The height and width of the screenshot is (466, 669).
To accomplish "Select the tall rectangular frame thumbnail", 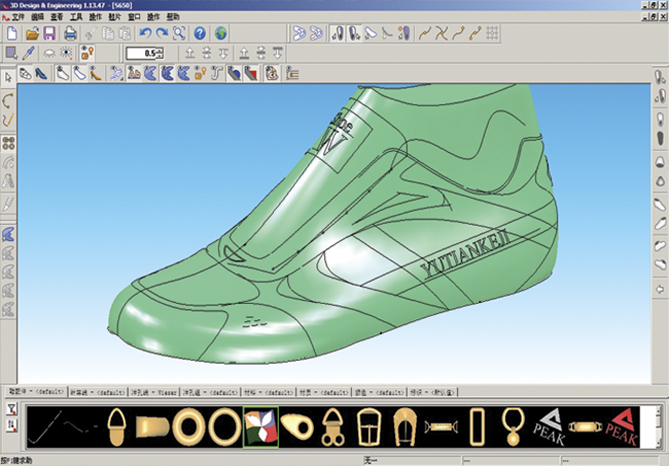I will pos(477,427).
